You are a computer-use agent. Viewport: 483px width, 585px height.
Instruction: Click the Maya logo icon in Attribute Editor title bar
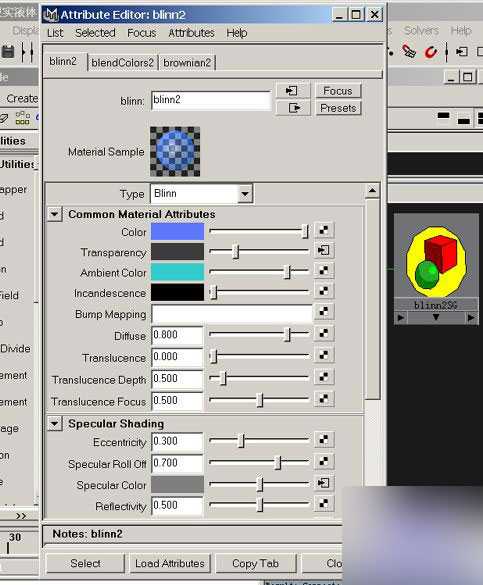50,15
